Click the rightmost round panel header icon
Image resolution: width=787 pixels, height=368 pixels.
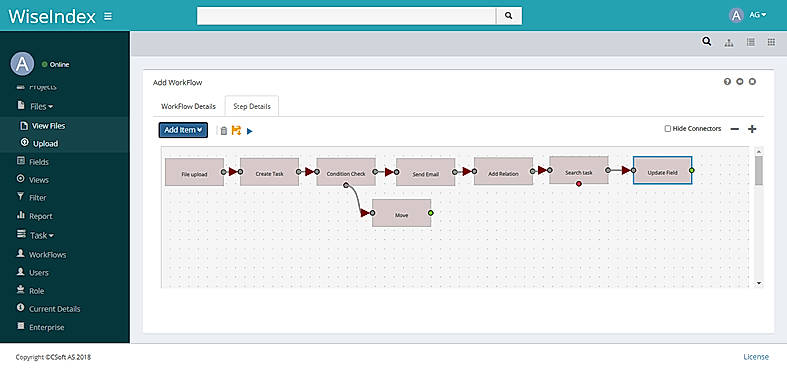pos(752,82)
